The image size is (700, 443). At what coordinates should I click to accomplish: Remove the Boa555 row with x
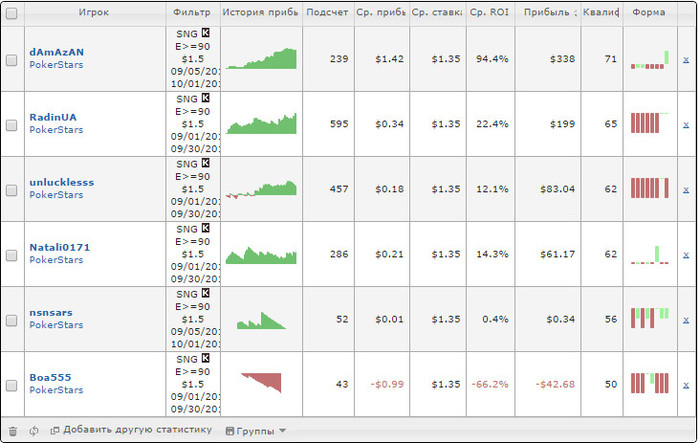[685, 385]
